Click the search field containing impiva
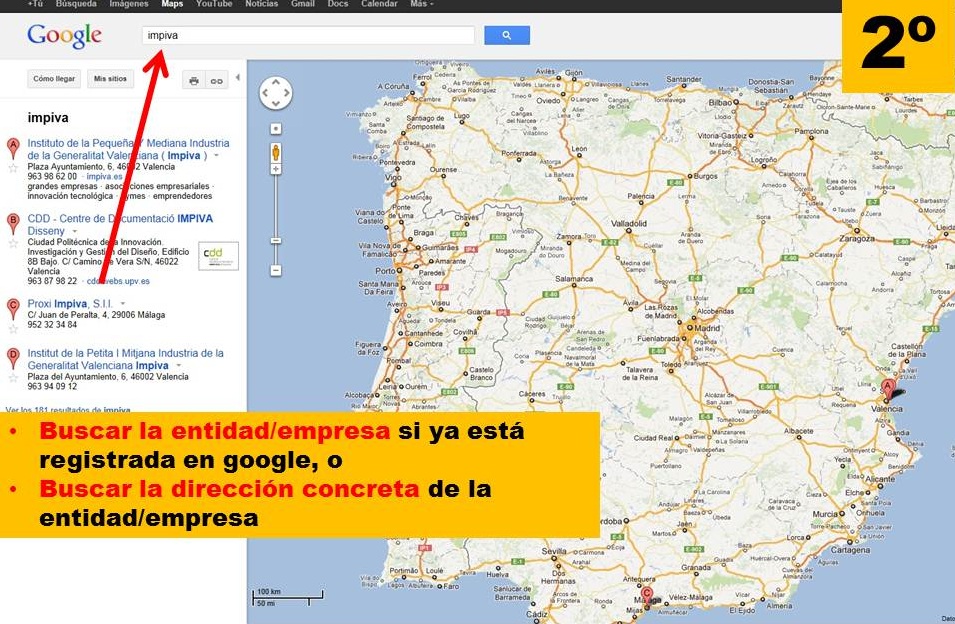Image resolution: width=955 pixels, height=624 pixels. (308, 36)
